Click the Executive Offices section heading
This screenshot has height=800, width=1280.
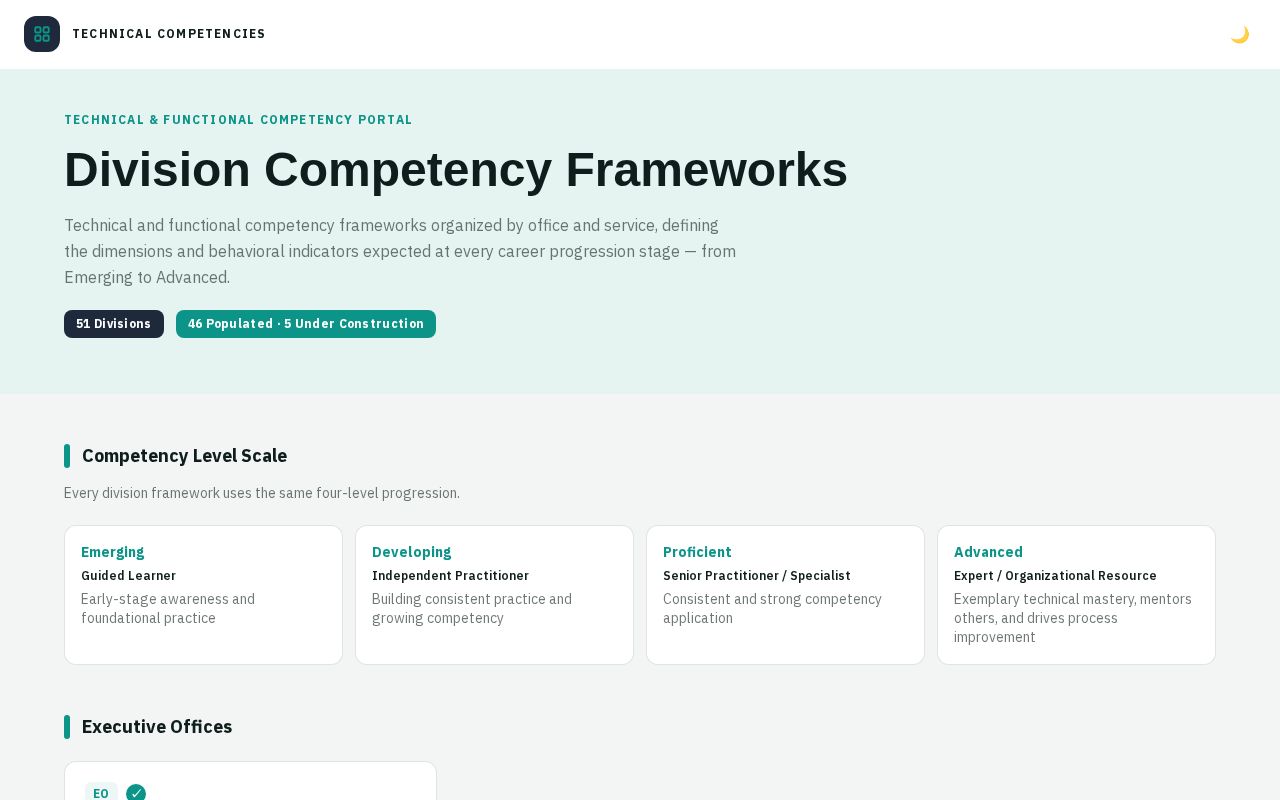tap(157, 727)
